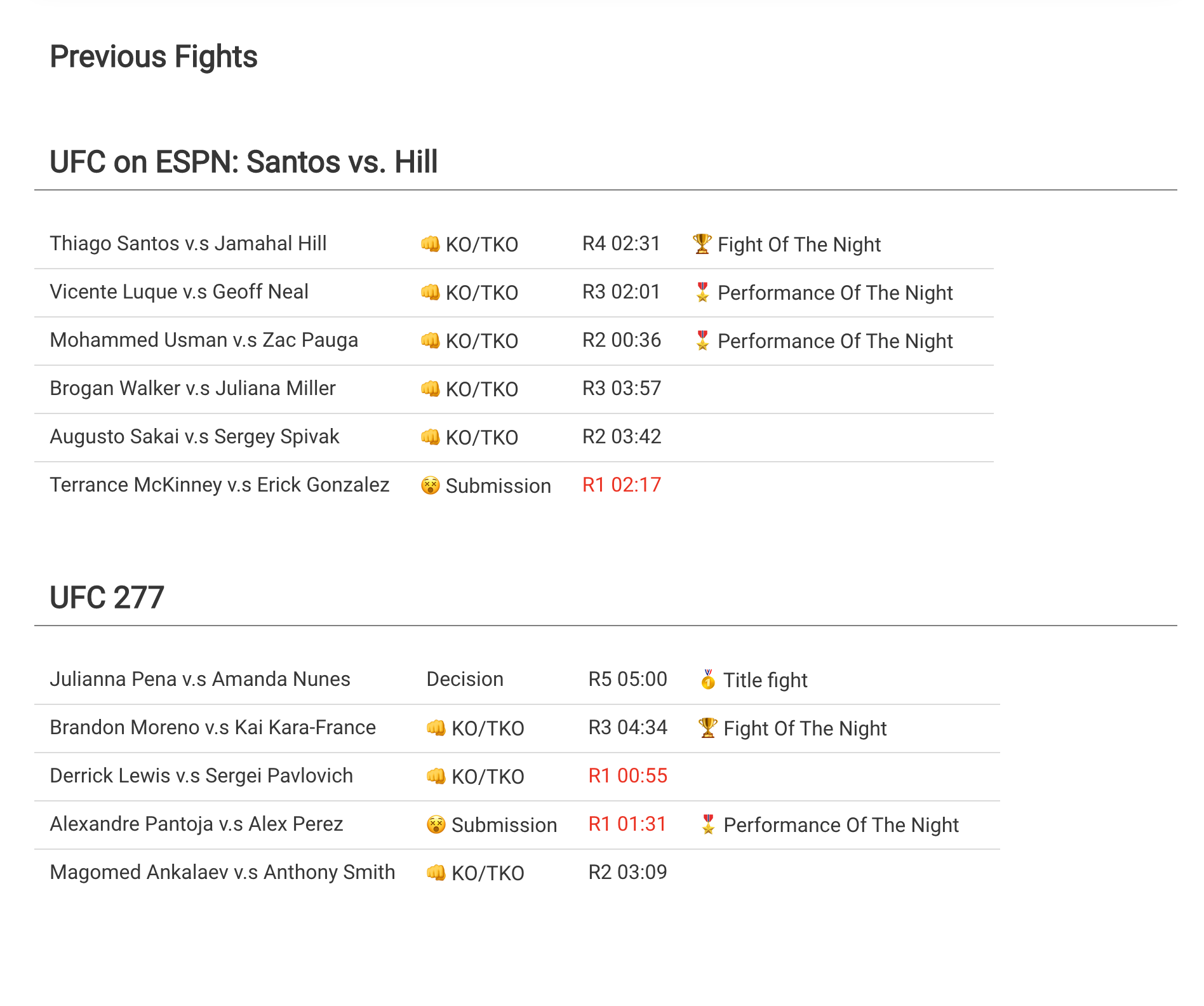1204x1006 pixels.
Task: Select 'Magomed Ankalaev v.s Anthony Smith' text
Action: tap(222, 872)
